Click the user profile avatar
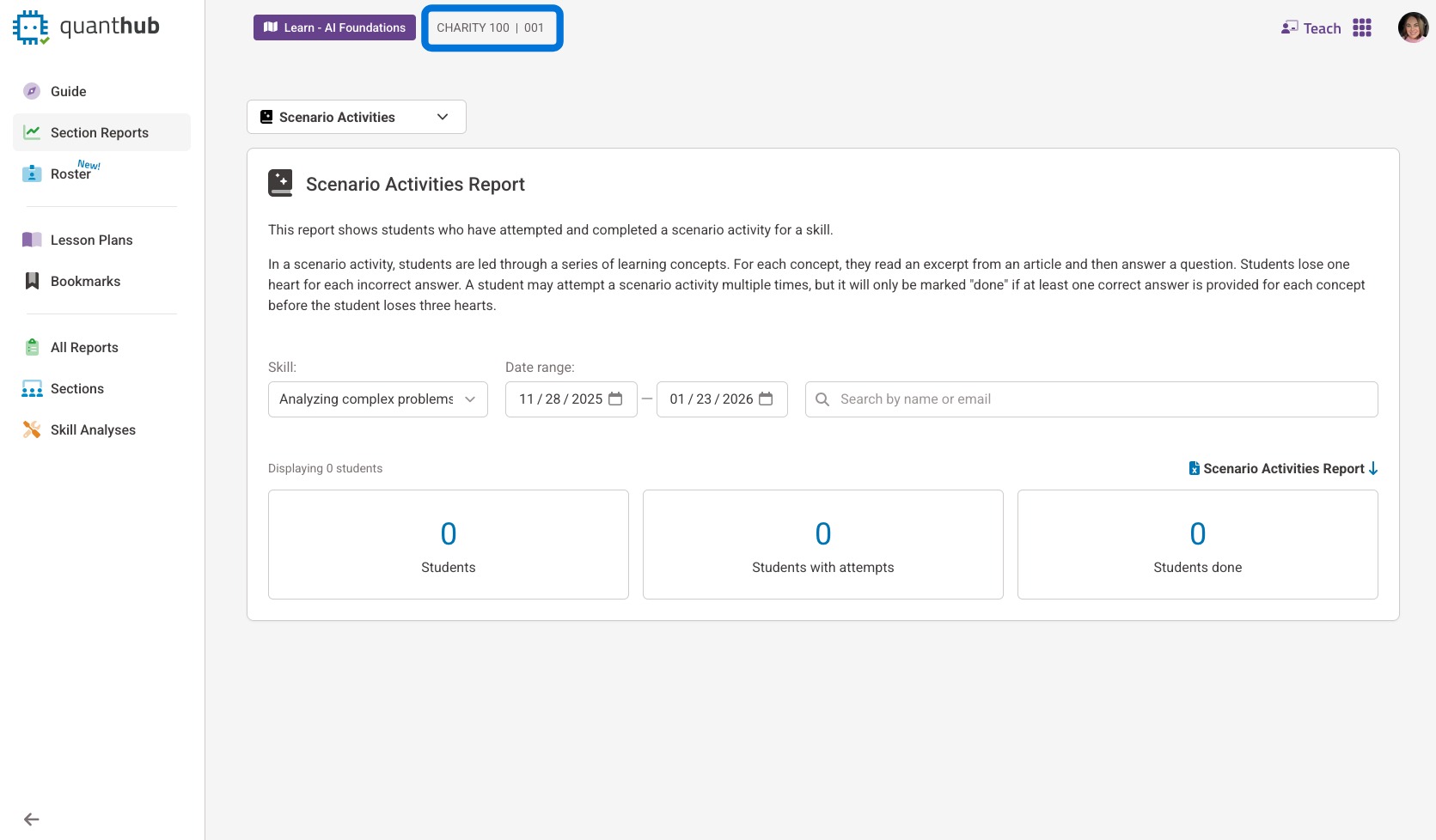The image size is (1436, 840). (x=1413, y=27)
